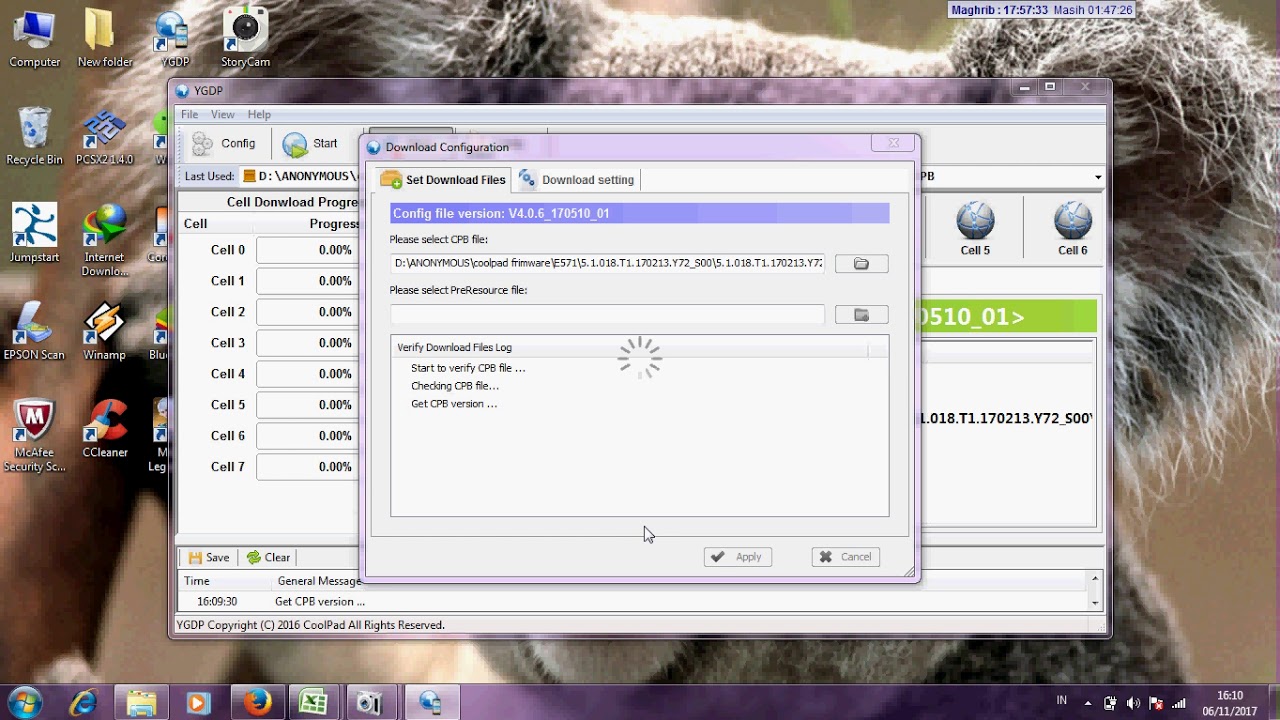Click the Cell 0 progress bar
The height and width of the screenshot is (720, 1280).
pyautogui.click(x=307, y=250)
